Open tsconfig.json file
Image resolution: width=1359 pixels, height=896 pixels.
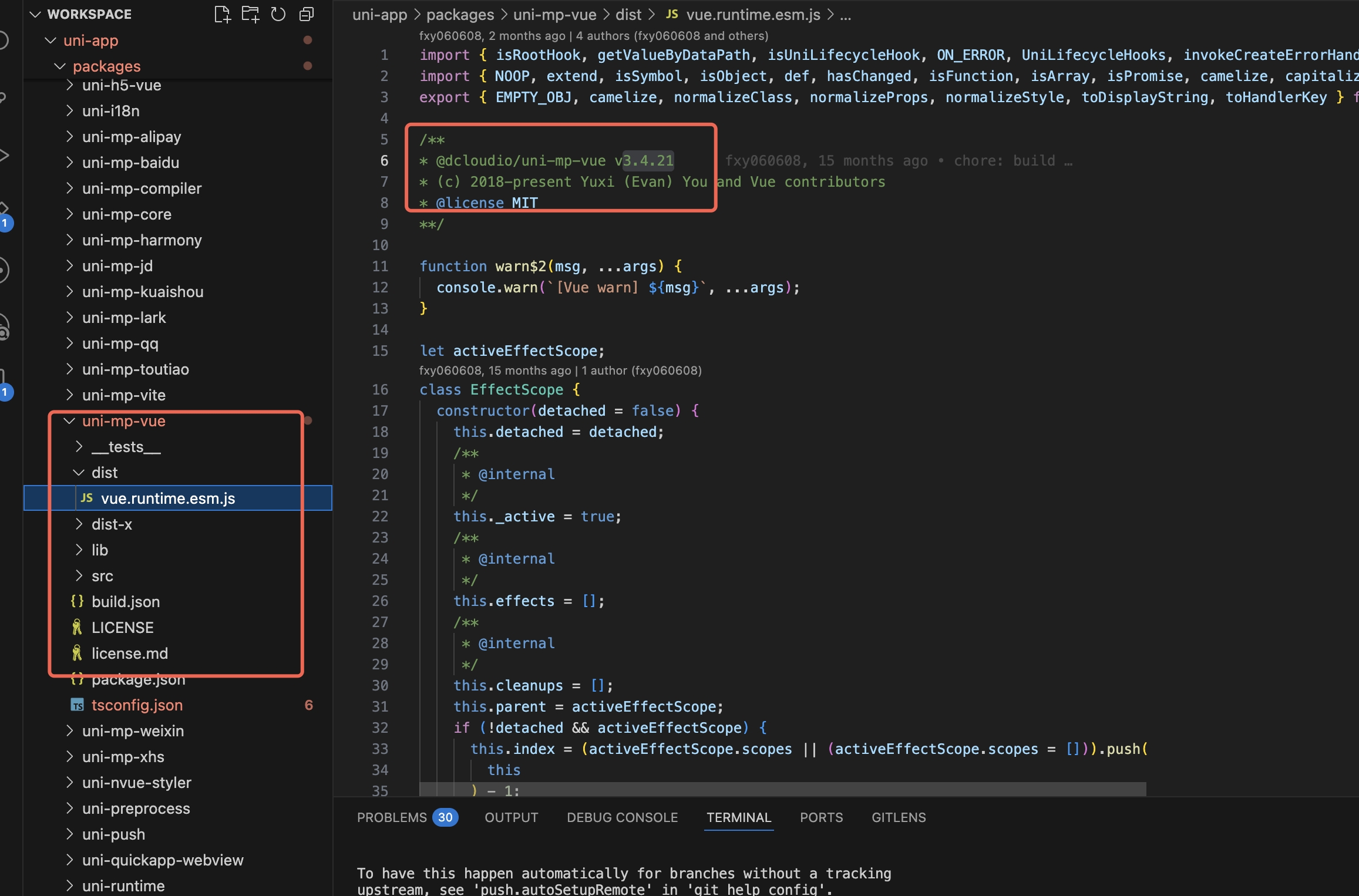(178, 705)
